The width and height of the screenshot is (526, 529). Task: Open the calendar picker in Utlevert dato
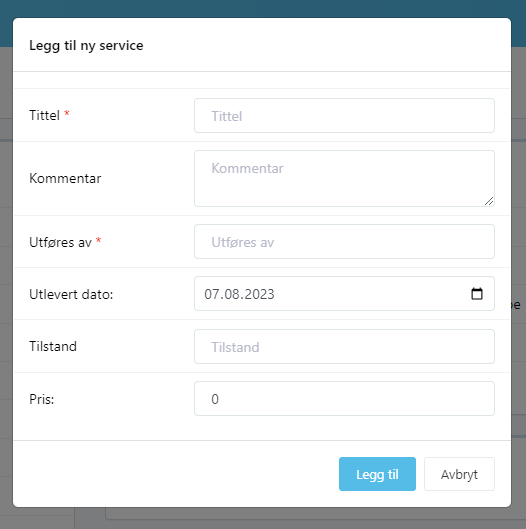coord(477,294)
